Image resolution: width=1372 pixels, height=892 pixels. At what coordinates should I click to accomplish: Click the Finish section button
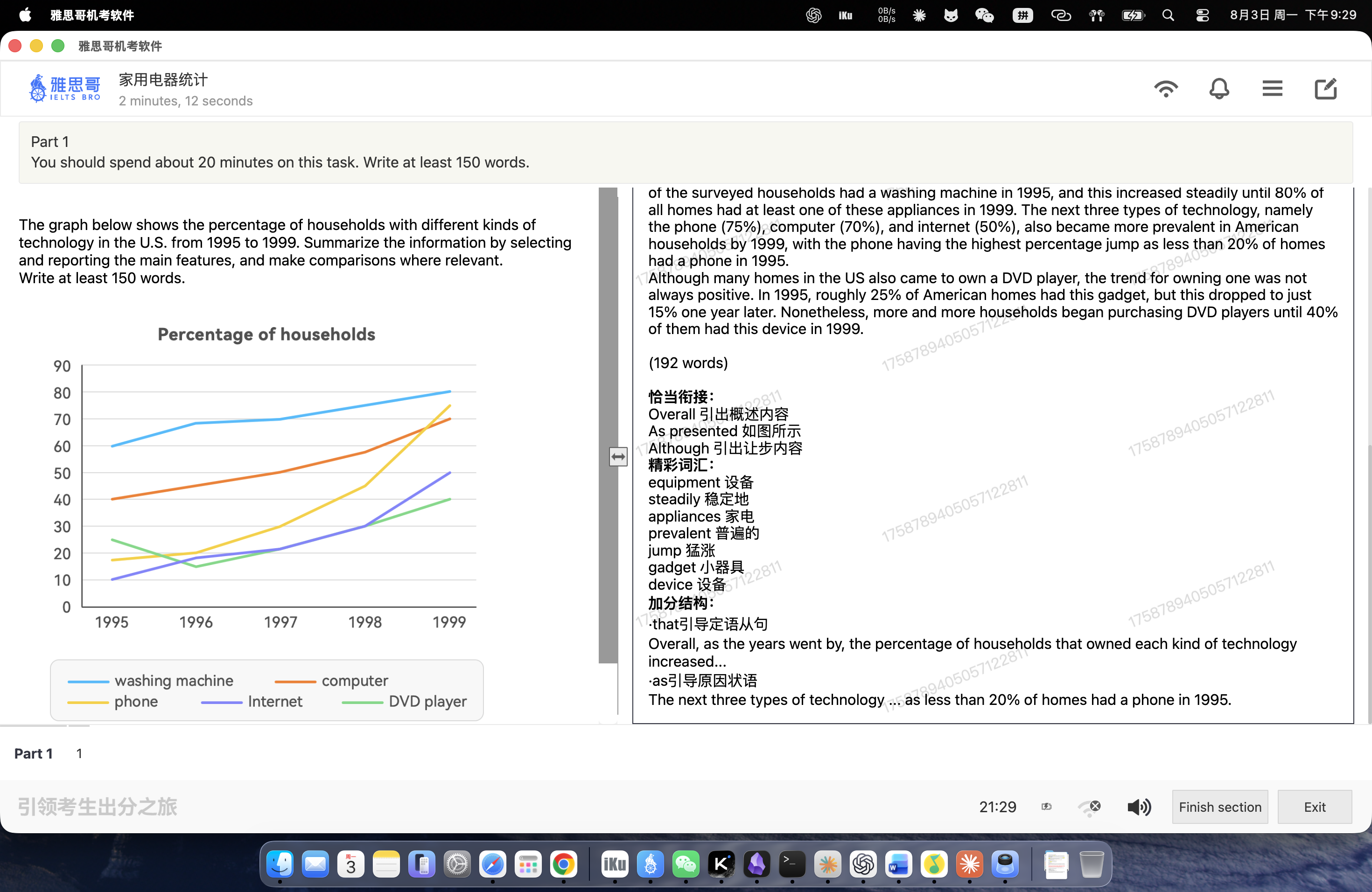point(1220,807)
